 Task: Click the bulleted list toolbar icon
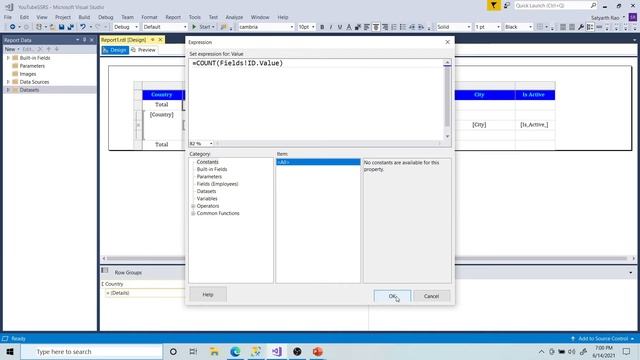click(403, 27)
